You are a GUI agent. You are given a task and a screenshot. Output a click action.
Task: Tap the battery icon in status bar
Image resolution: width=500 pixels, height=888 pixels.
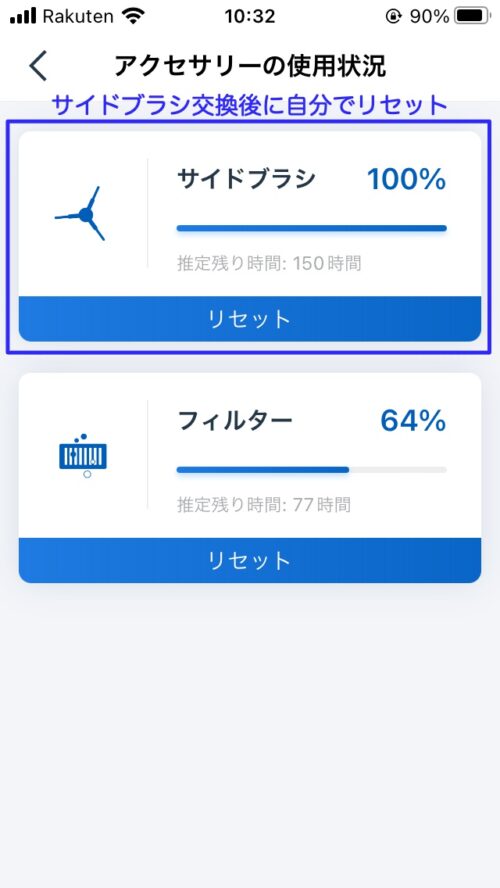[473, 16]
